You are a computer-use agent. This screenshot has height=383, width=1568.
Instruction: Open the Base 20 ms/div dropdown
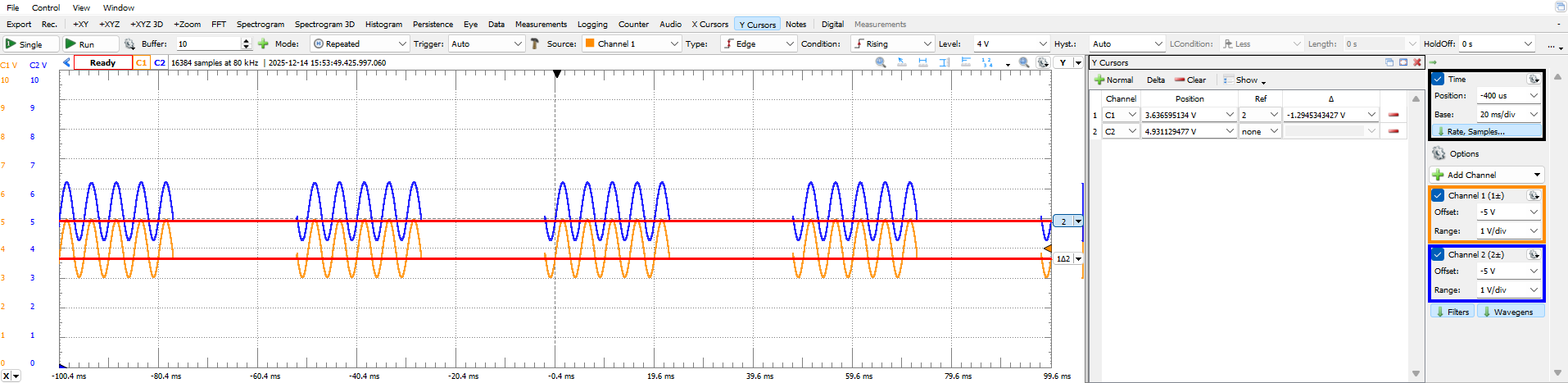(x=1508, y=115)
